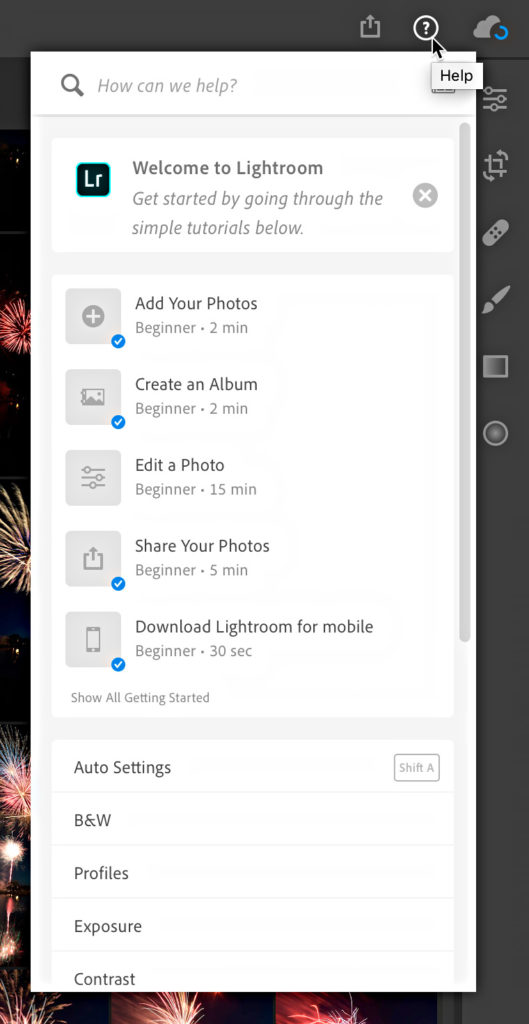Viewport: 529px width, 1024px height.
Task: Click the help panel vertical scrollbar
Action: (x=464, y=382)
